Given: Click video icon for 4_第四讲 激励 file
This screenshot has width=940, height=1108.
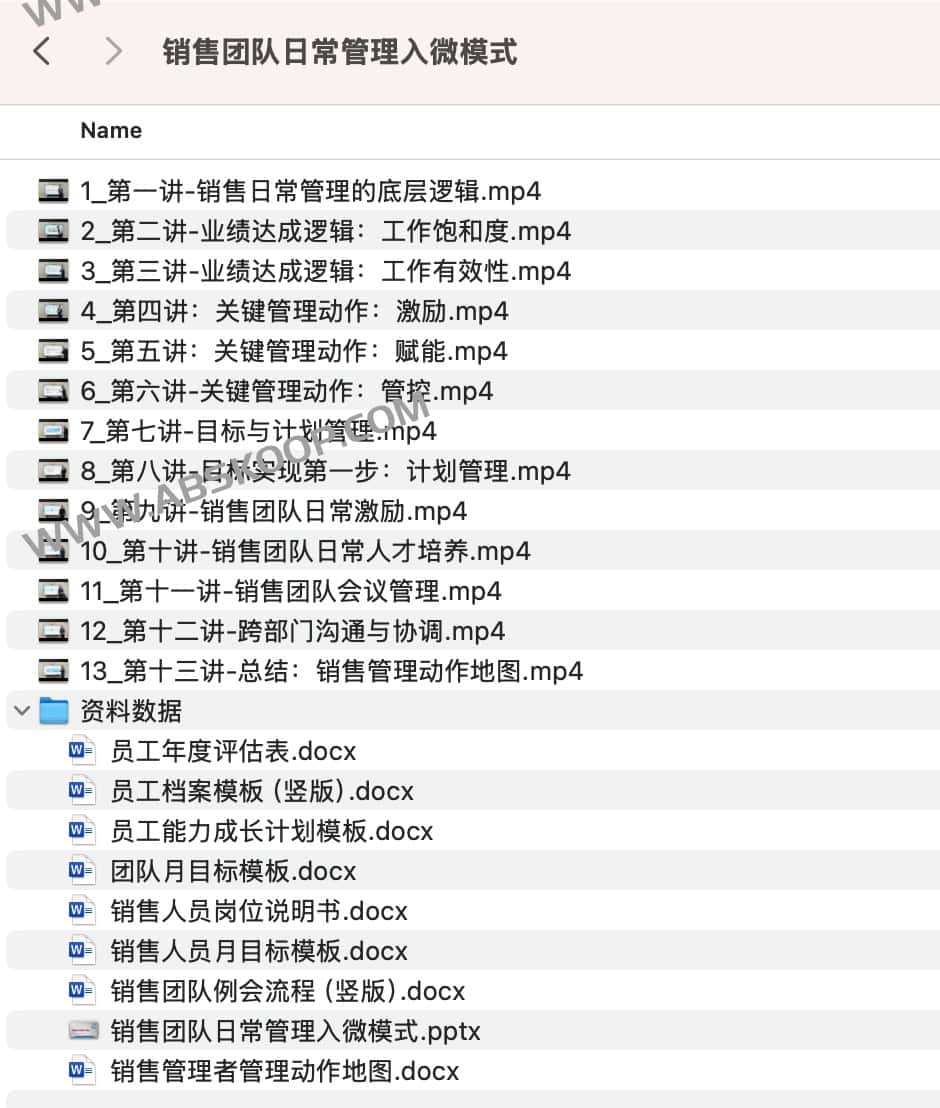Looking at the screenshot, I should click(54, 311).
